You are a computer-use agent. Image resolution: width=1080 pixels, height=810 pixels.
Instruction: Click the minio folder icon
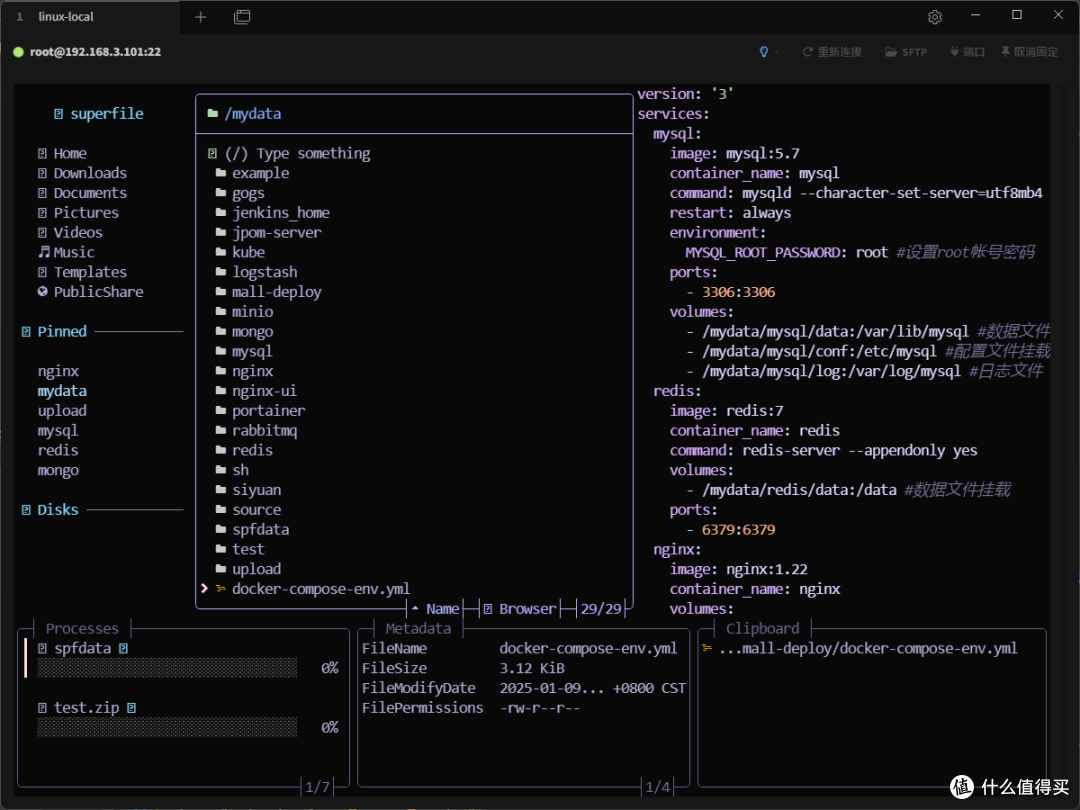point(220,311)
